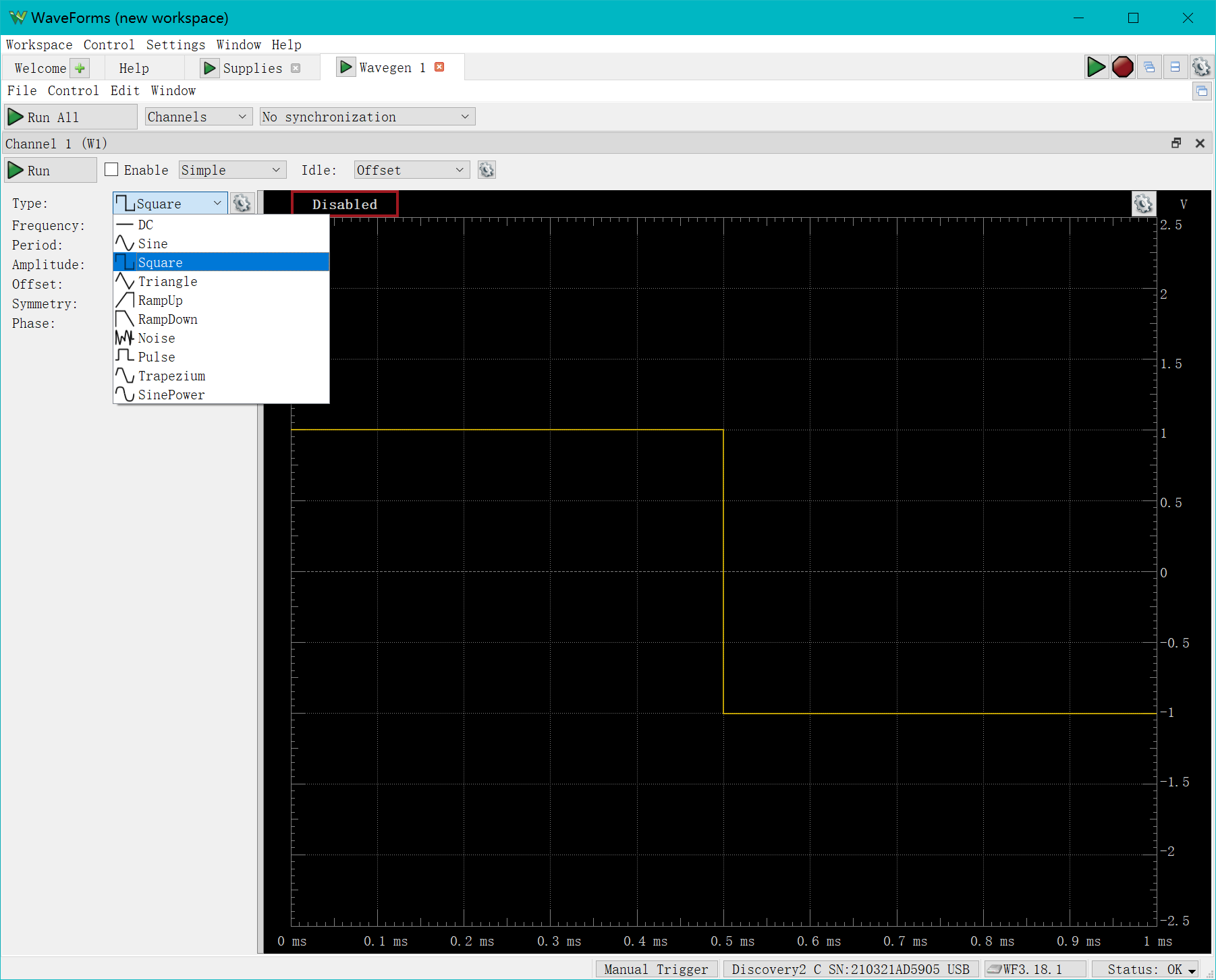
Task: Close the Wavegen 1 tab with red x
Action: click(439, 67)
